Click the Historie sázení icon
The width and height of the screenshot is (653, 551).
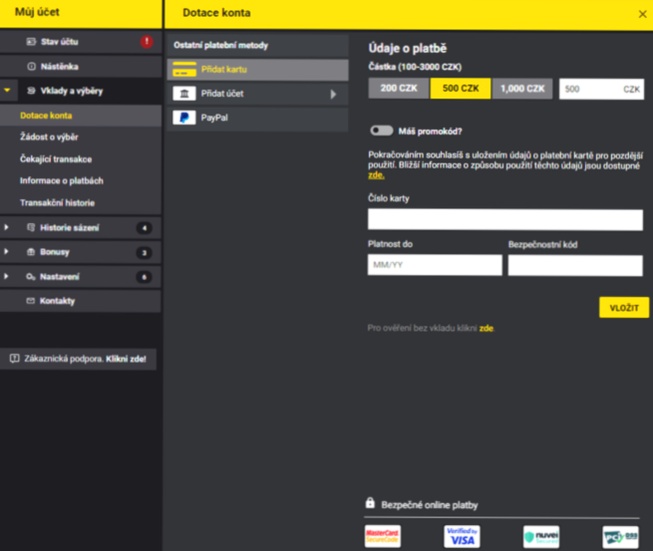pyautogui.click(x=31, y=227)
